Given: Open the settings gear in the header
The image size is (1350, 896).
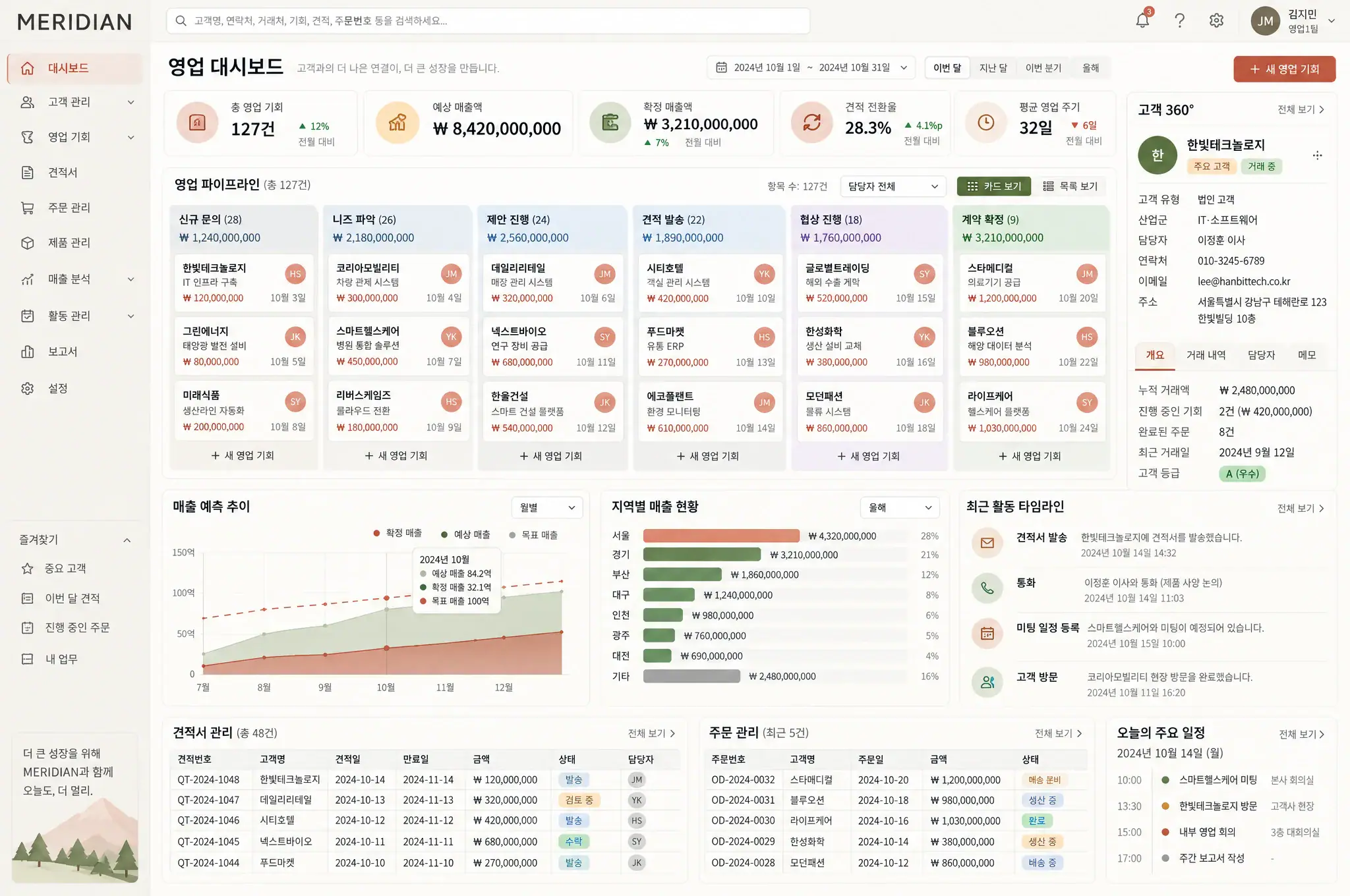Looking at the screenshot, I should (1216, 20).
